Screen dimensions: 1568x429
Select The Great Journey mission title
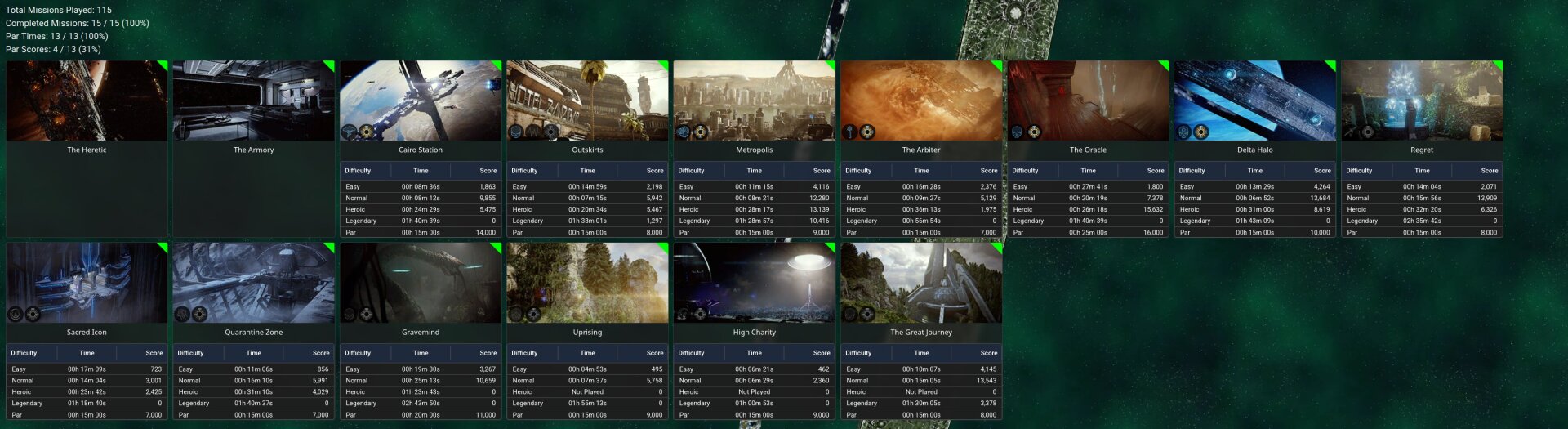pos(920,333)
